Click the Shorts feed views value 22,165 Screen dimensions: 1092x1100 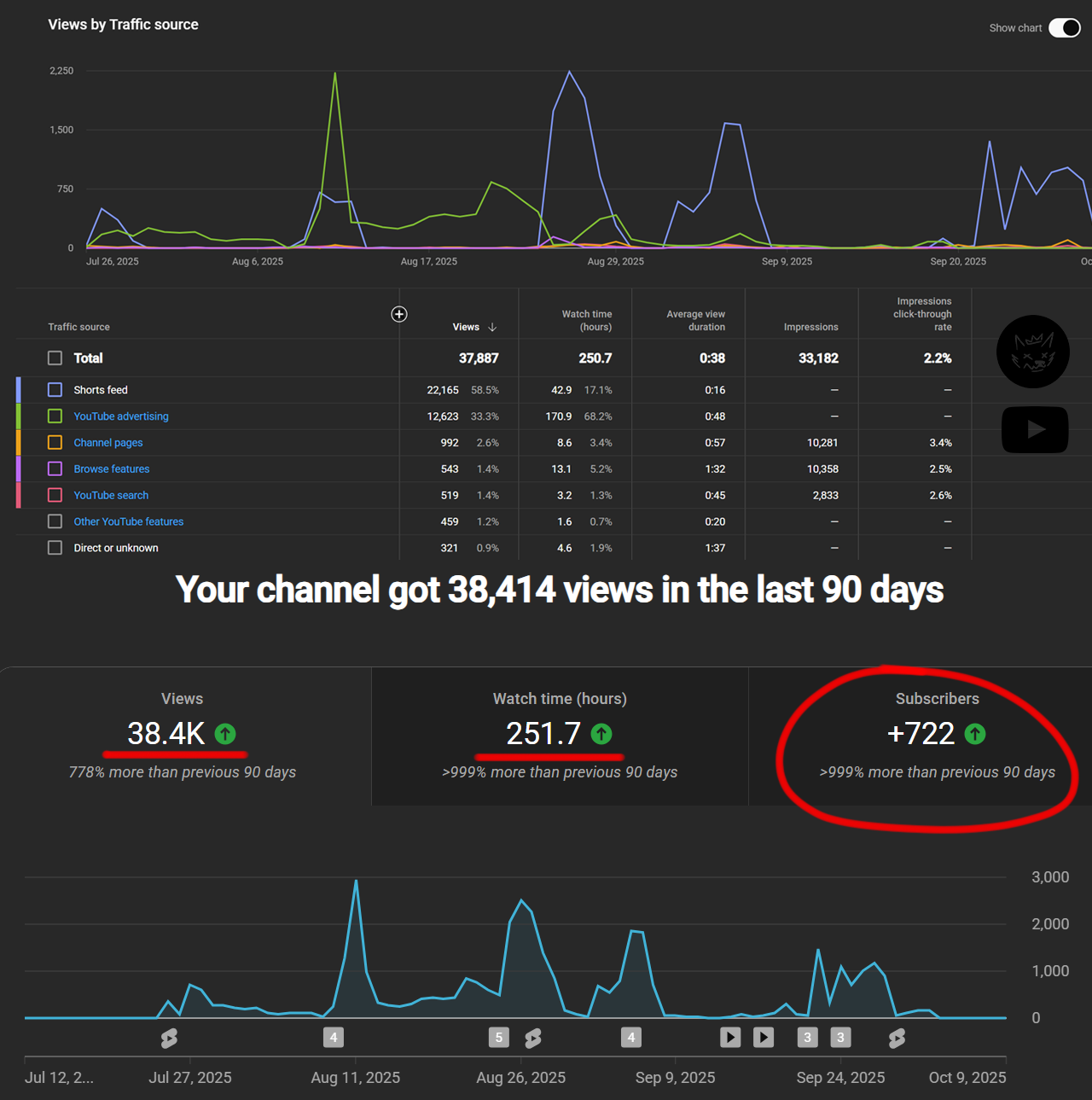[443, 390]
